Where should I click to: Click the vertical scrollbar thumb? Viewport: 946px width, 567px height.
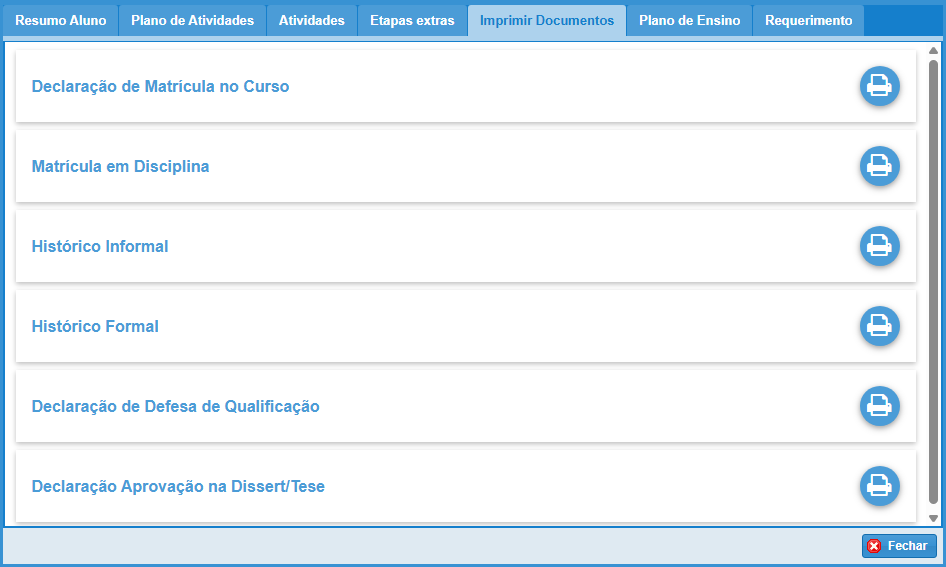tap(933, 280)
